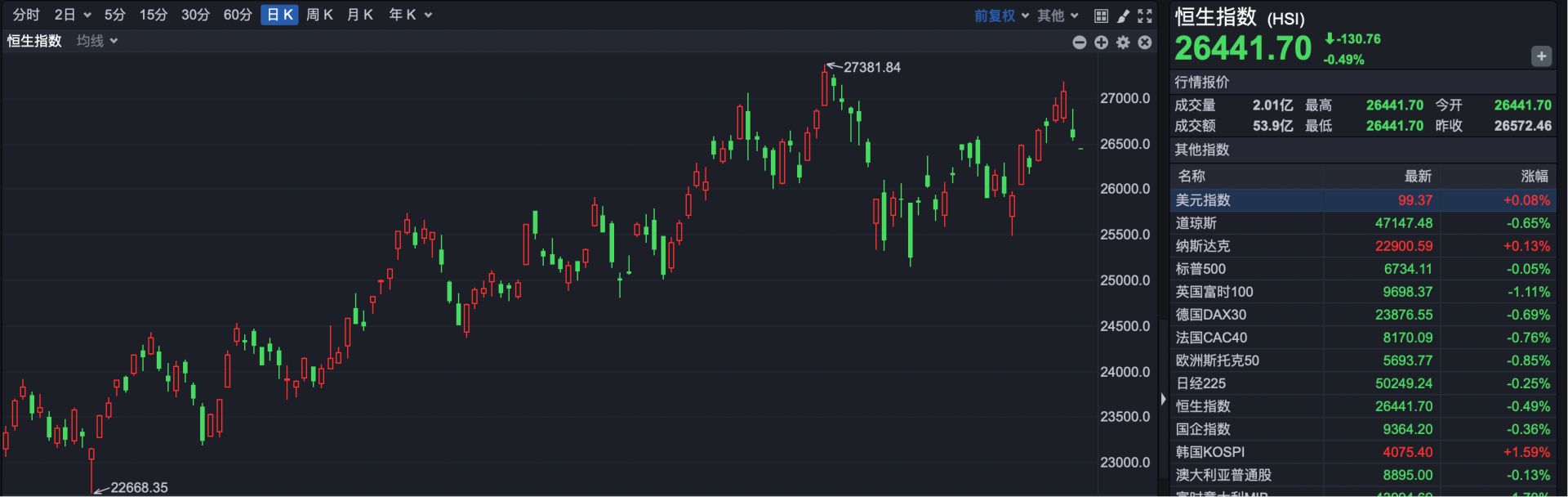Expand the 年K period dropdown

410,15
